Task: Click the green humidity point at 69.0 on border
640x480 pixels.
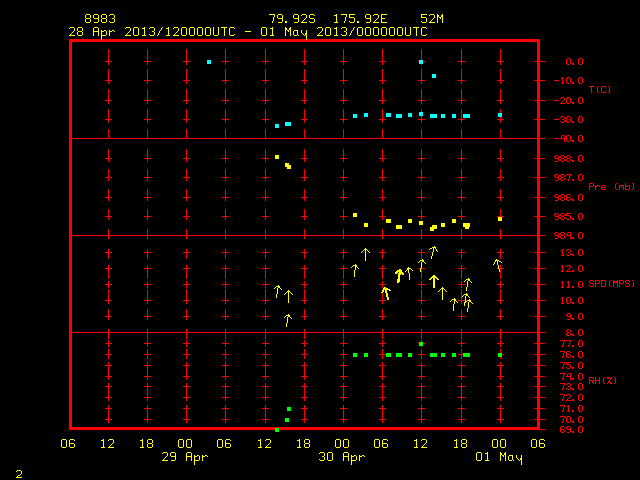Action: click(277, 430)
